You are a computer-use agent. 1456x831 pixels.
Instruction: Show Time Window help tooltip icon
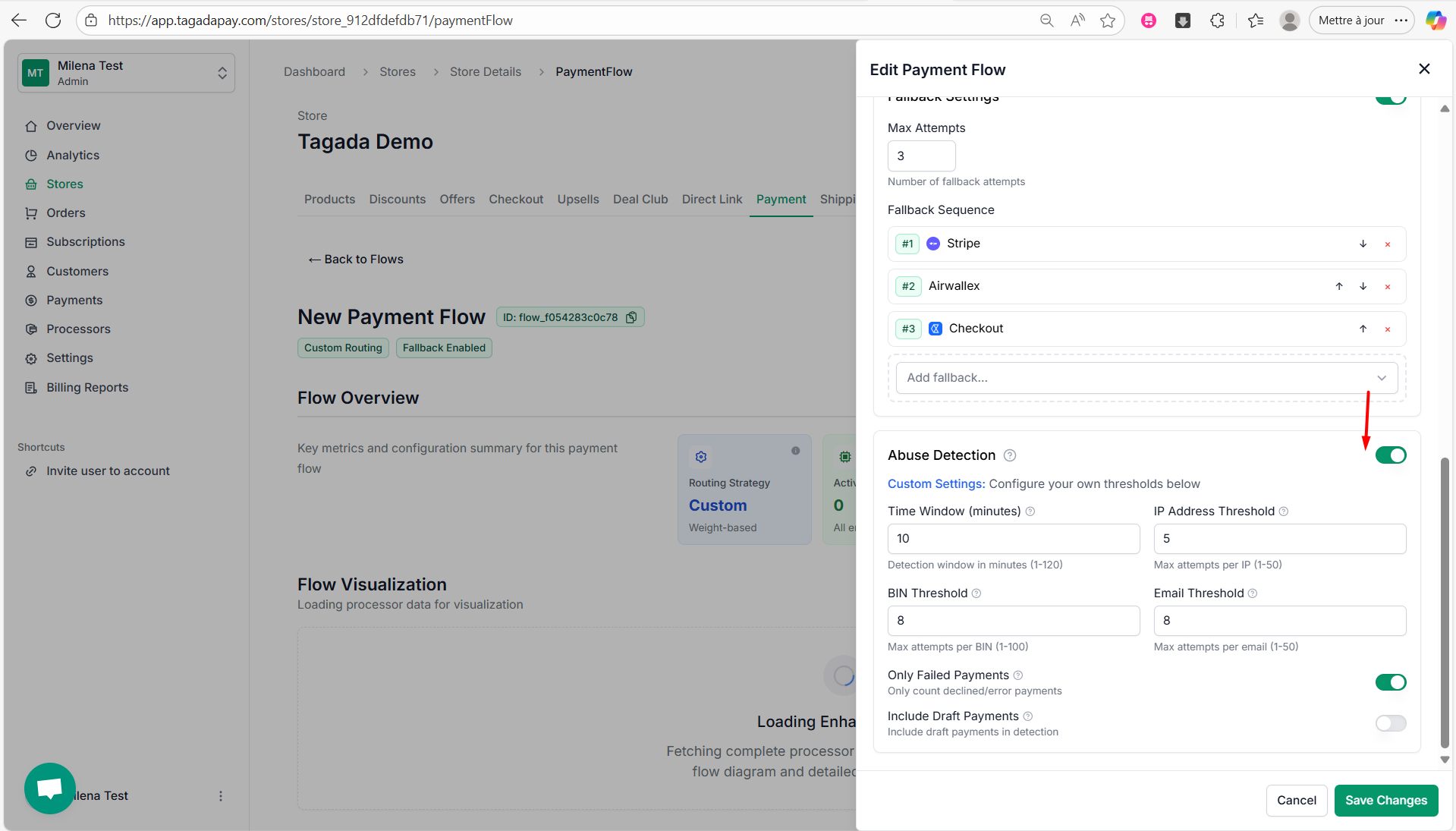click(1030, 512)
